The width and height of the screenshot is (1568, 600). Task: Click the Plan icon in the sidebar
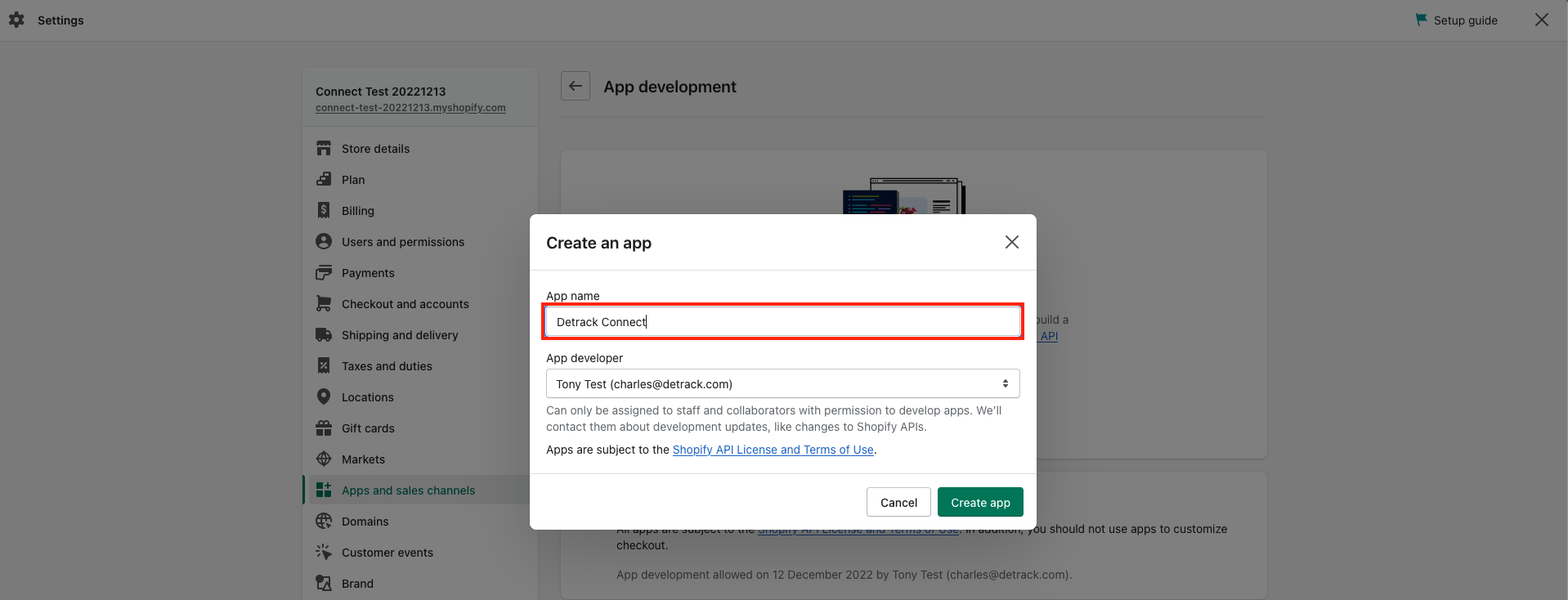[324, 179]
